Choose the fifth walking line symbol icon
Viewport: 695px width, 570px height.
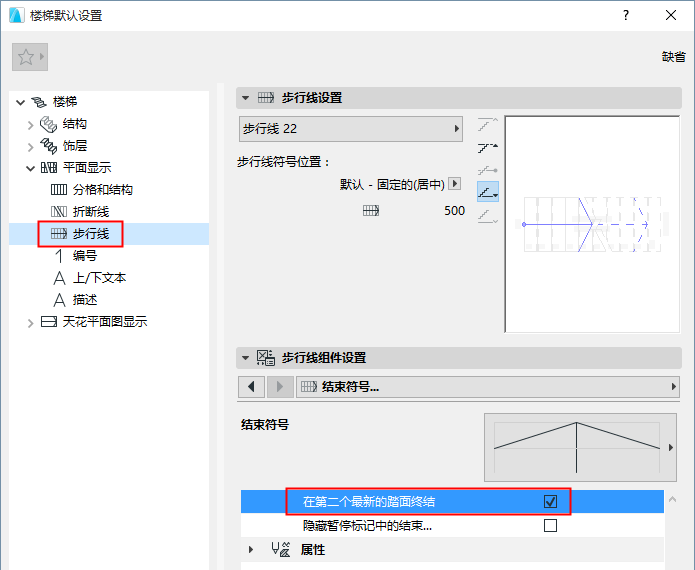[x=488, y=216]
